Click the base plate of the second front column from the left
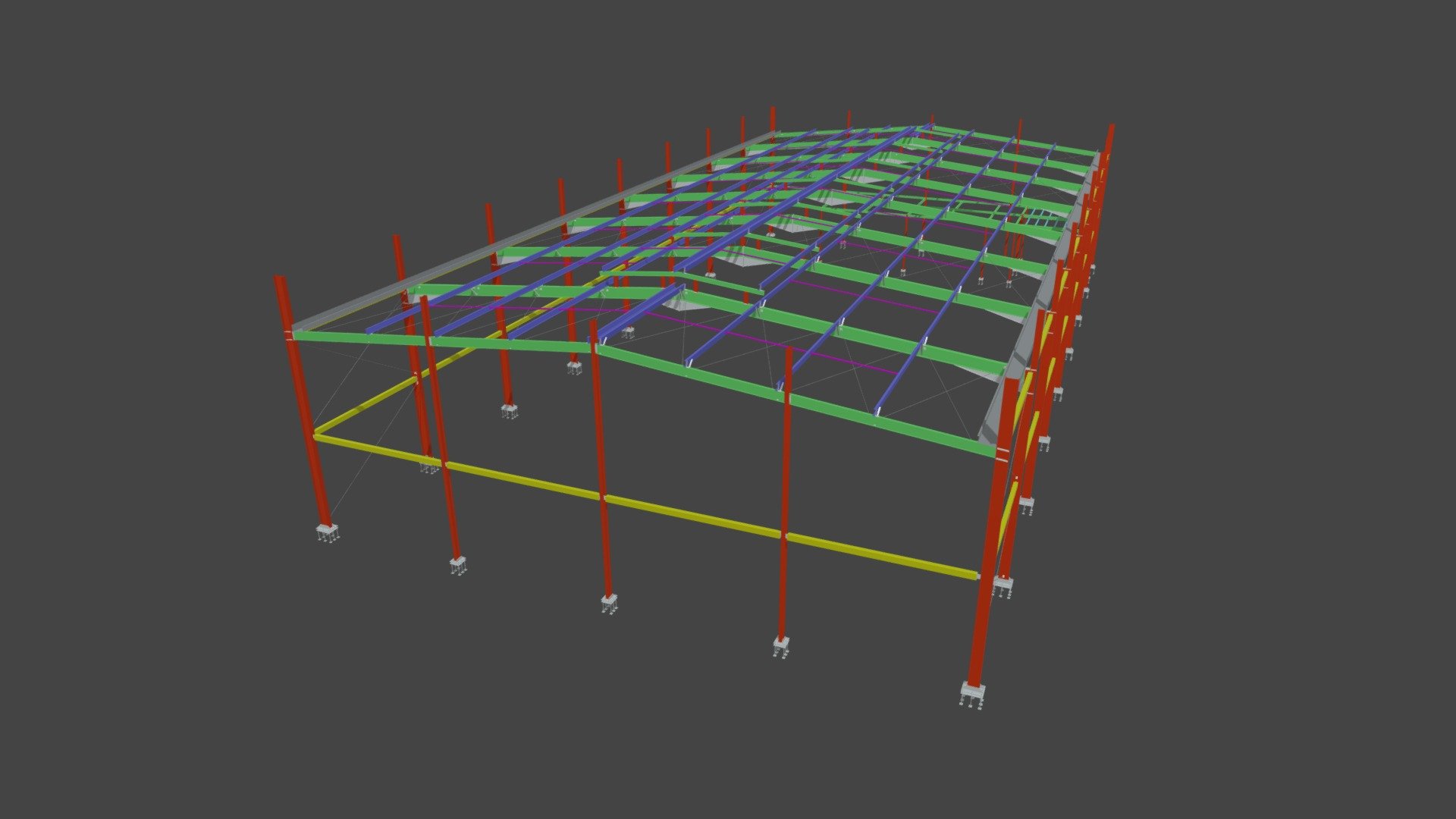Screen dimensions: 1456x819 pyautogui.click(x=457, y=565)
